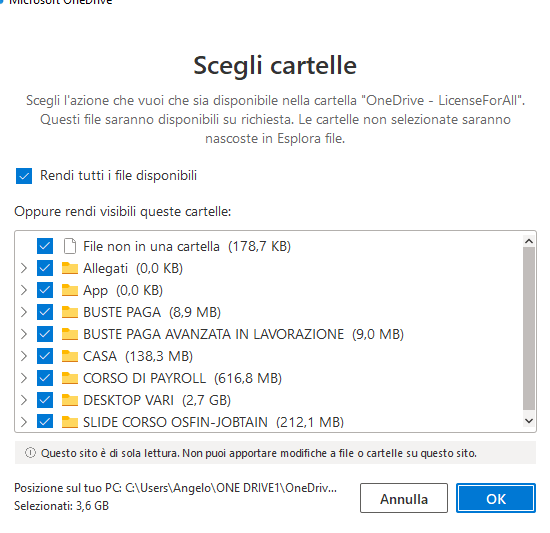Expand the CORSO DI PAYROLL folder
This screenshot has width=550, height=533.
click(24, 378)
